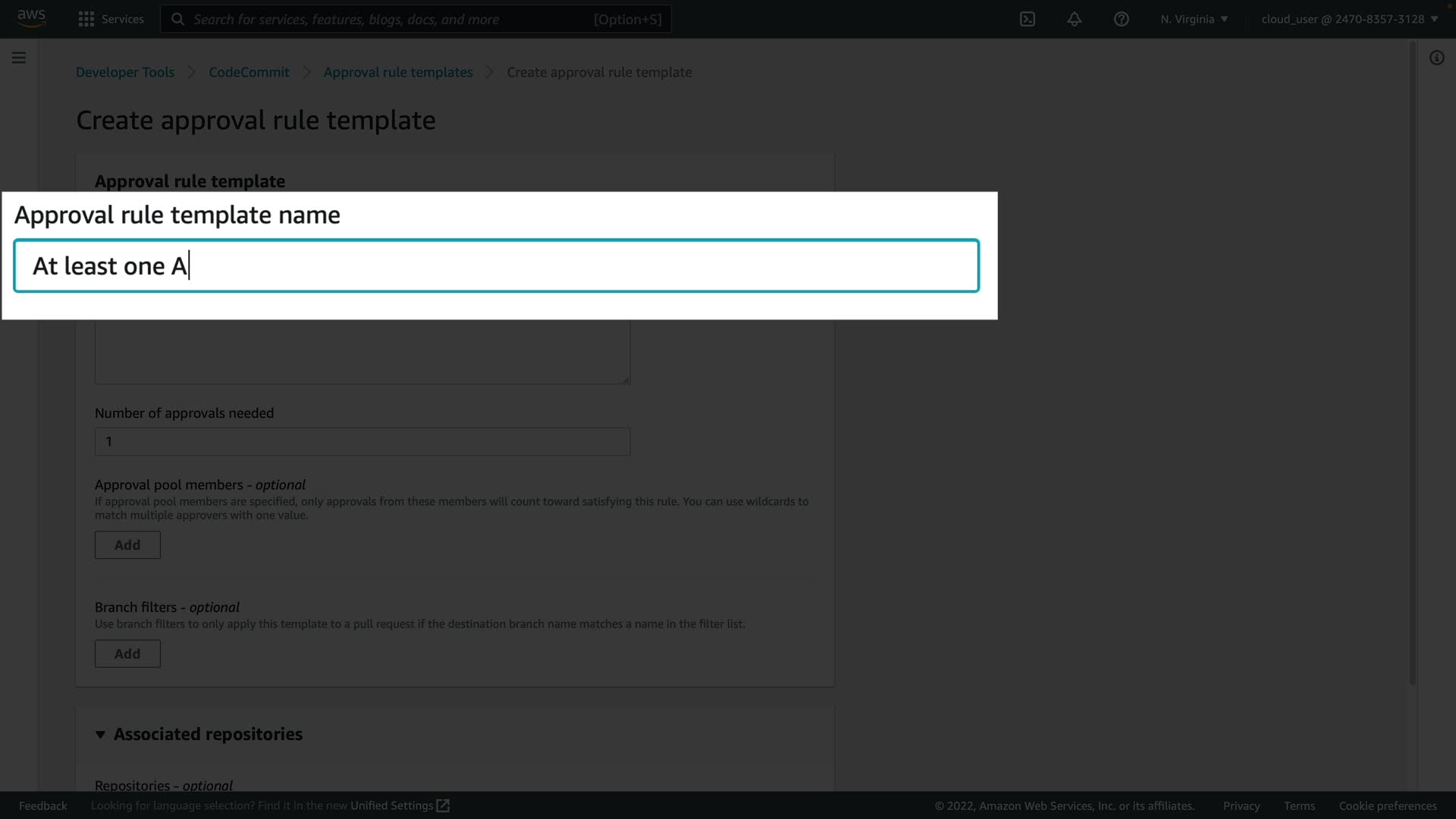Click the AWS logo home icon
The height and width of the screenshot is (819, 1456).
[32, 18]
